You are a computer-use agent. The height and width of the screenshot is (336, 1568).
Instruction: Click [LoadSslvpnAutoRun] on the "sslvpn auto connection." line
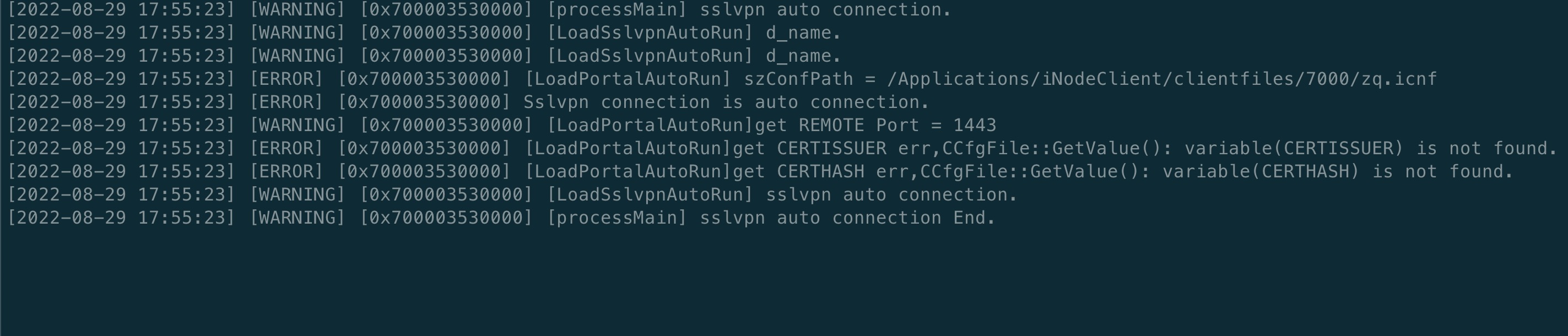(x=650, y=195)
